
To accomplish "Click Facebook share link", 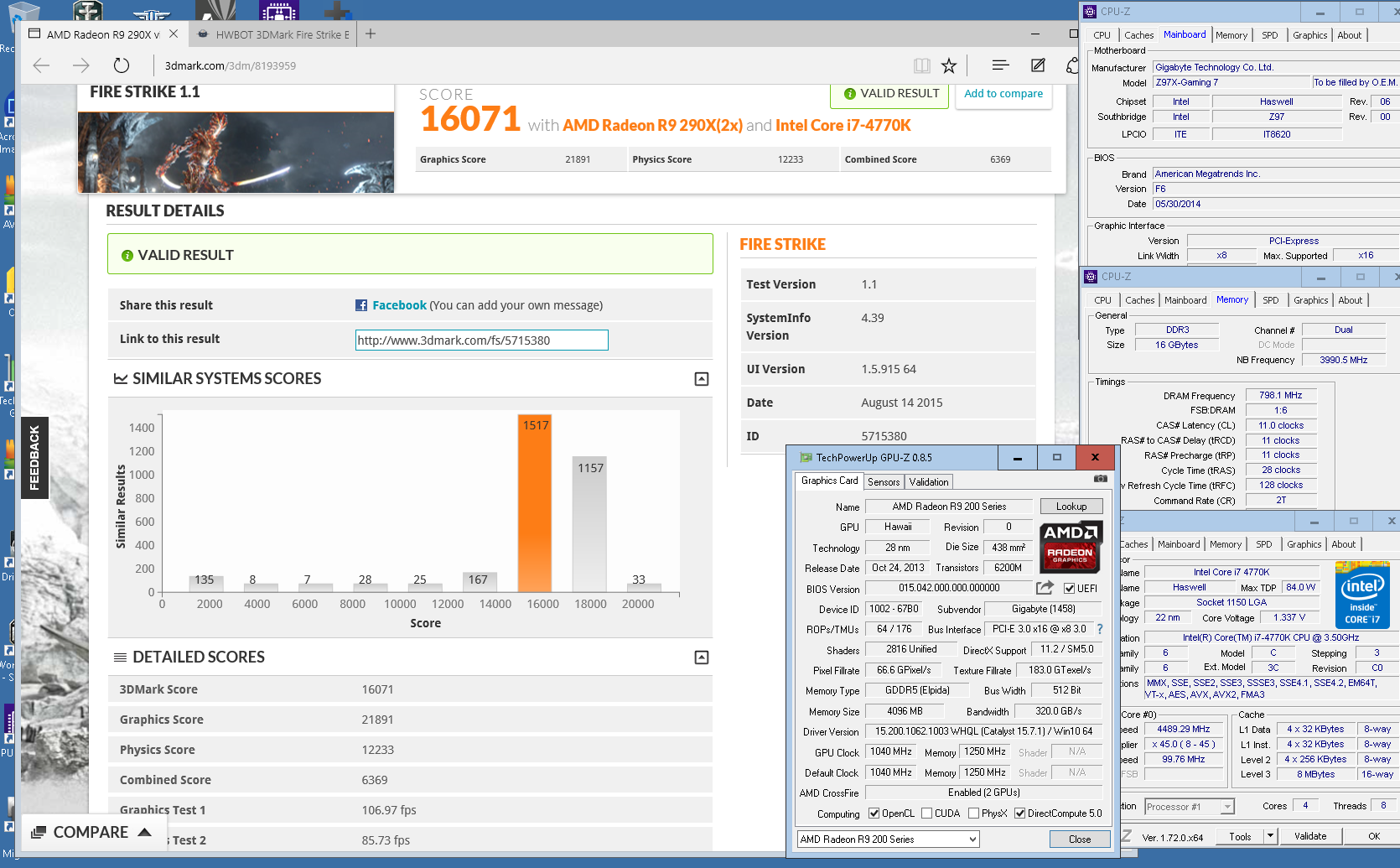I will (399, 305).
